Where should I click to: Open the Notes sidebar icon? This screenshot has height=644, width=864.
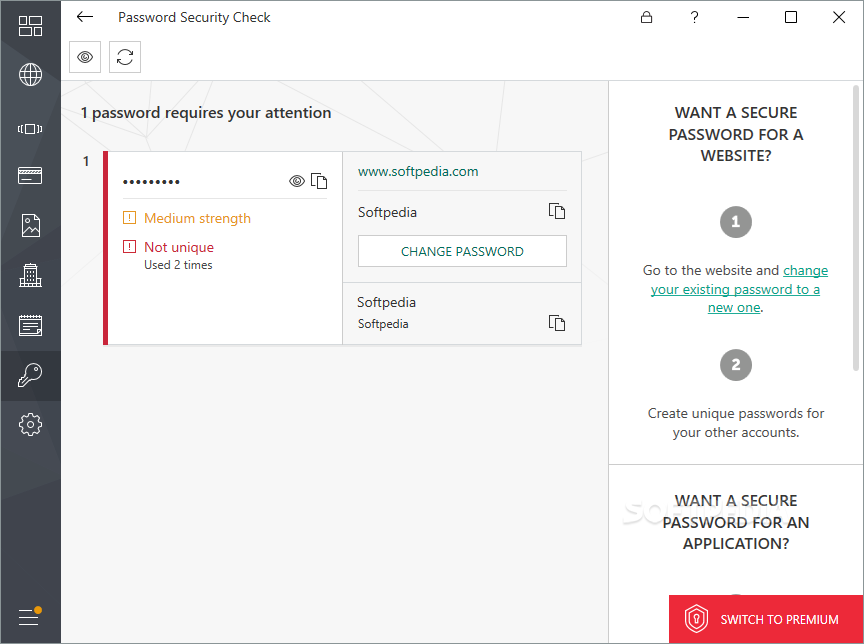[x=30, y=325]
